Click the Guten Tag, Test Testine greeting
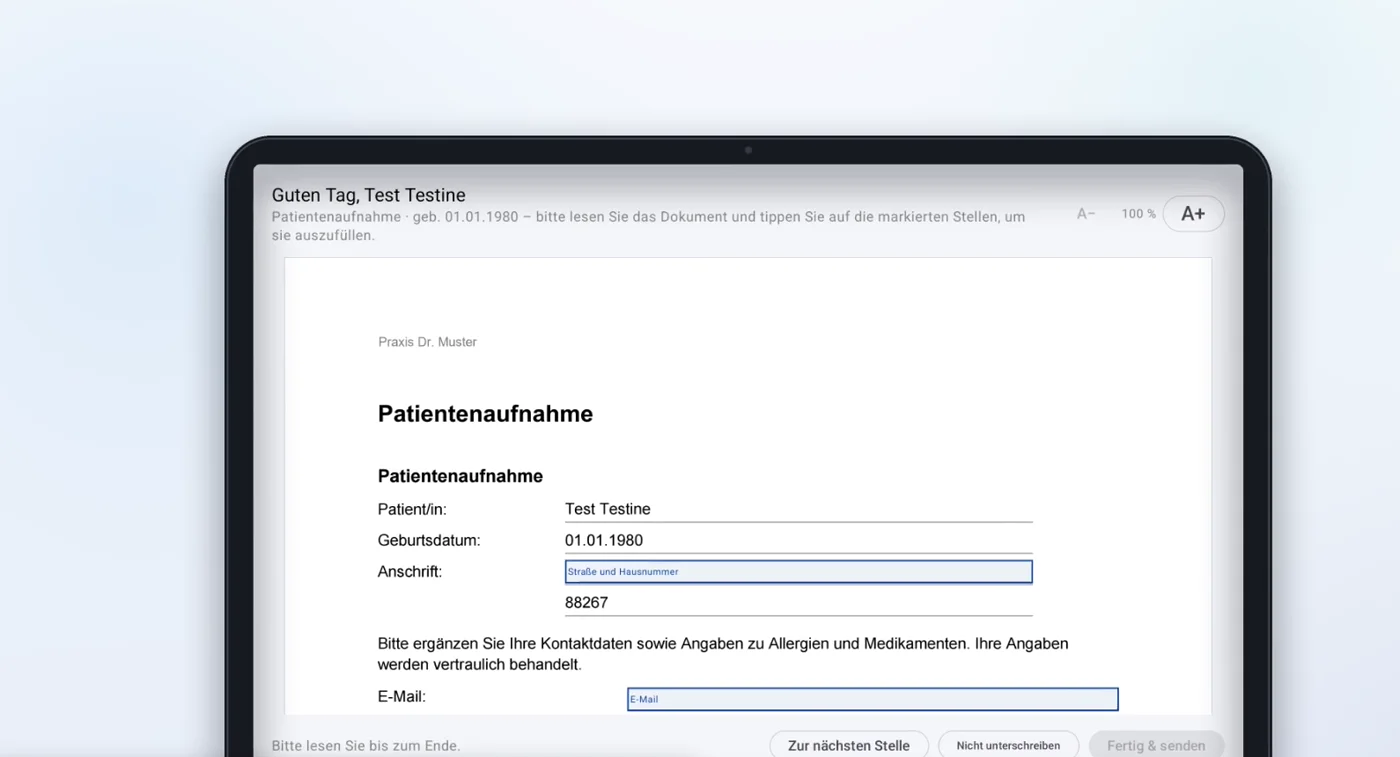Screen dimensions: 1400x757 (368, 195)
